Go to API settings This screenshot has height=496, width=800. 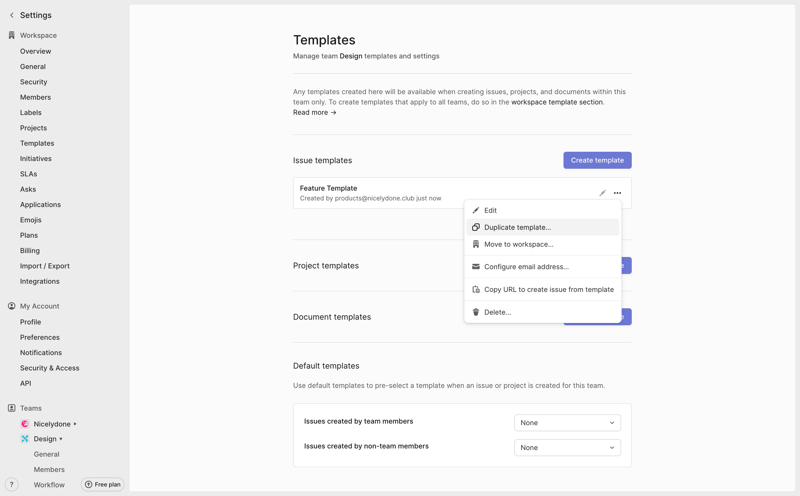26,383
